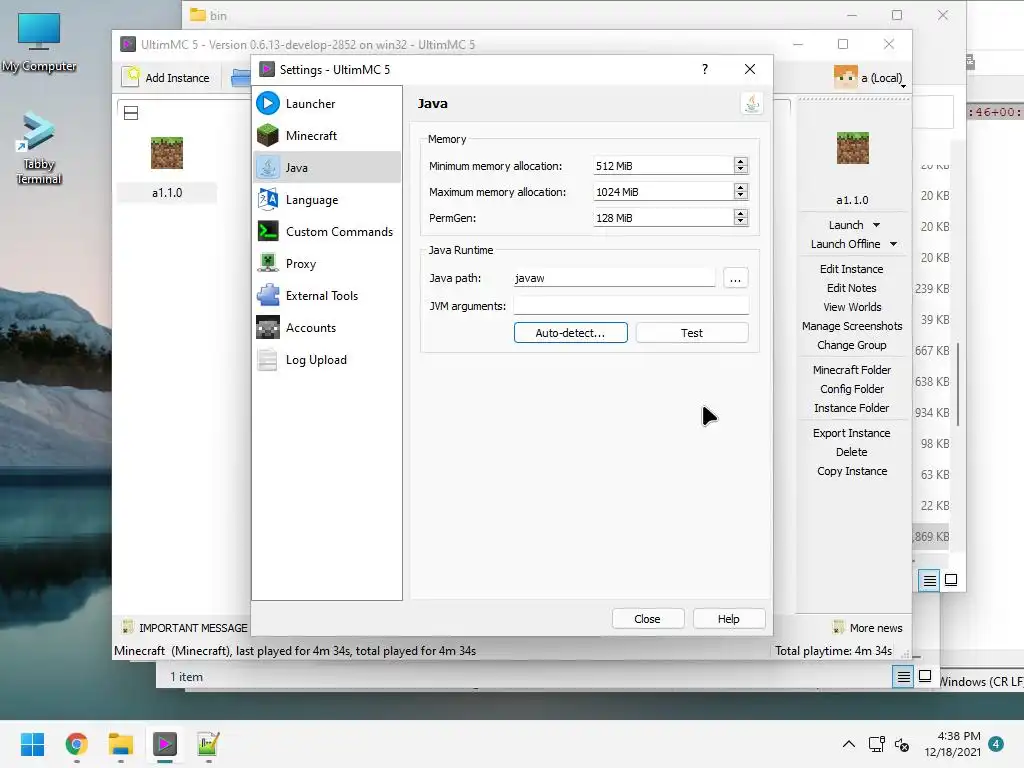Click Edit Notes in side panel
The height and width of the screenshot is (768, 1024).
(852, 288)
